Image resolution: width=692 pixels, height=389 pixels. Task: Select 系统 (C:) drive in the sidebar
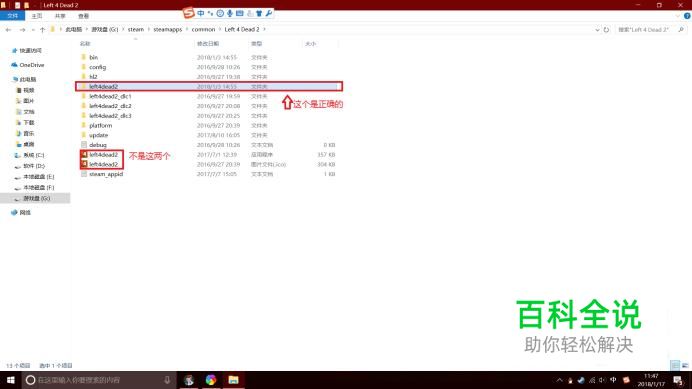[x=34, y=155]
